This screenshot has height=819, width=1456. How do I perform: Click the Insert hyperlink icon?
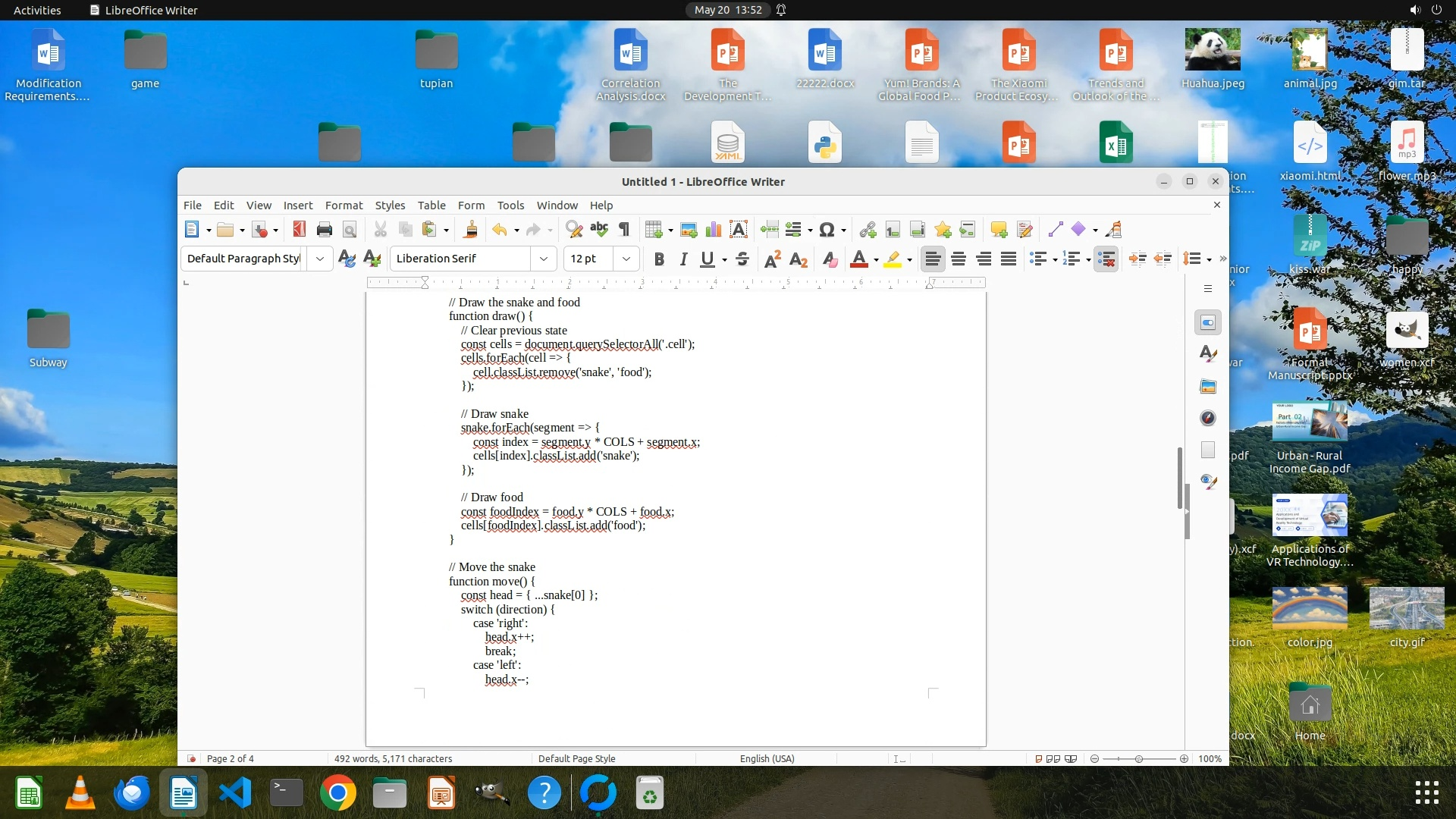click(x=868, y=230)
